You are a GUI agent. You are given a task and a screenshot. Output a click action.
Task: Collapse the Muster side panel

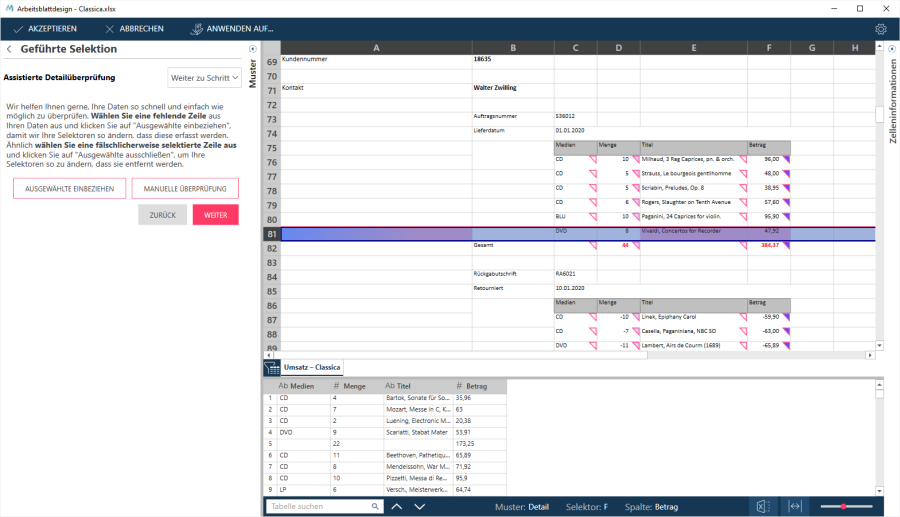(252, 49)
